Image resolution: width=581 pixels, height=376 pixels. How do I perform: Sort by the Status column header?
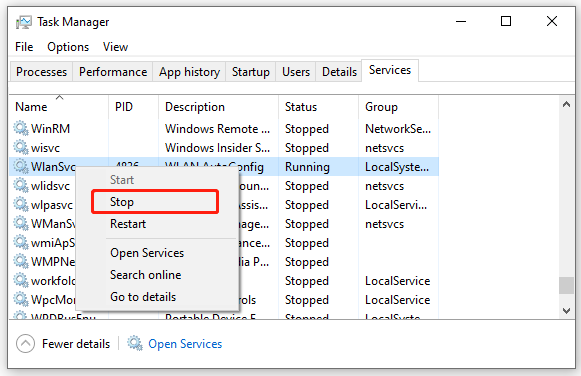click(318, 107)
